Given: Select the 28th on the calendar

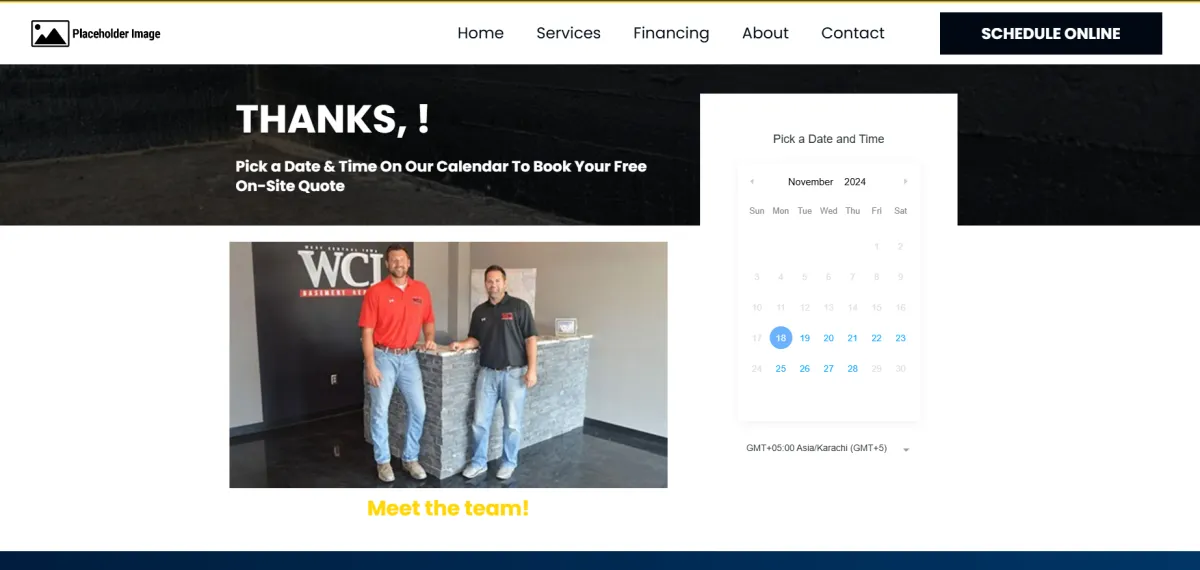Looking at the screenshot, I should [853, 369].
